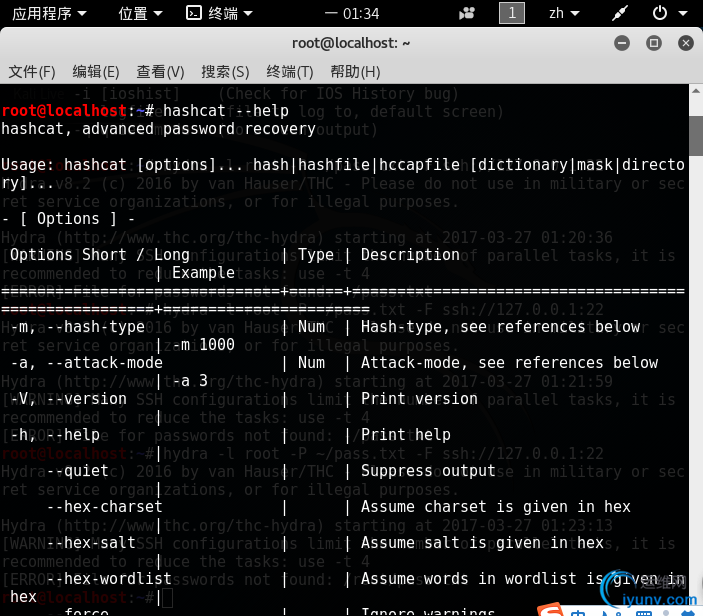
Task: Open the 终端(T) menu
Action: [290, 72]
